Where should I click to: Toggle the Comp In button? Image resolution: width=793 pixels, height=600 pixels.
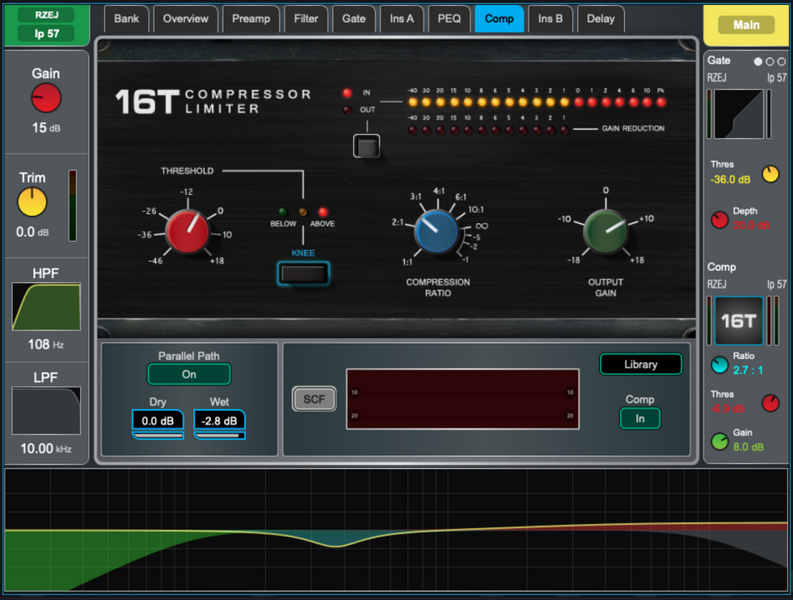tap(640, 418)
